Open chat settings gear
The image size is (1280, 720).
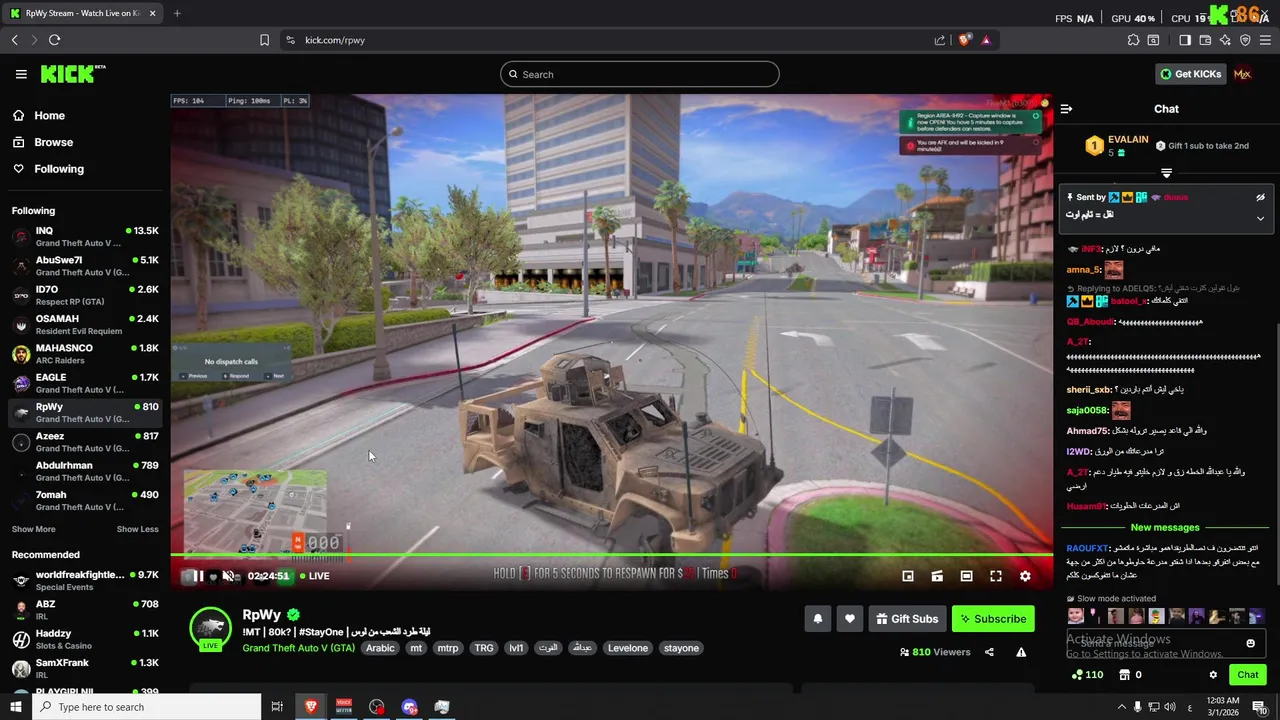(x=1213, y=675)
